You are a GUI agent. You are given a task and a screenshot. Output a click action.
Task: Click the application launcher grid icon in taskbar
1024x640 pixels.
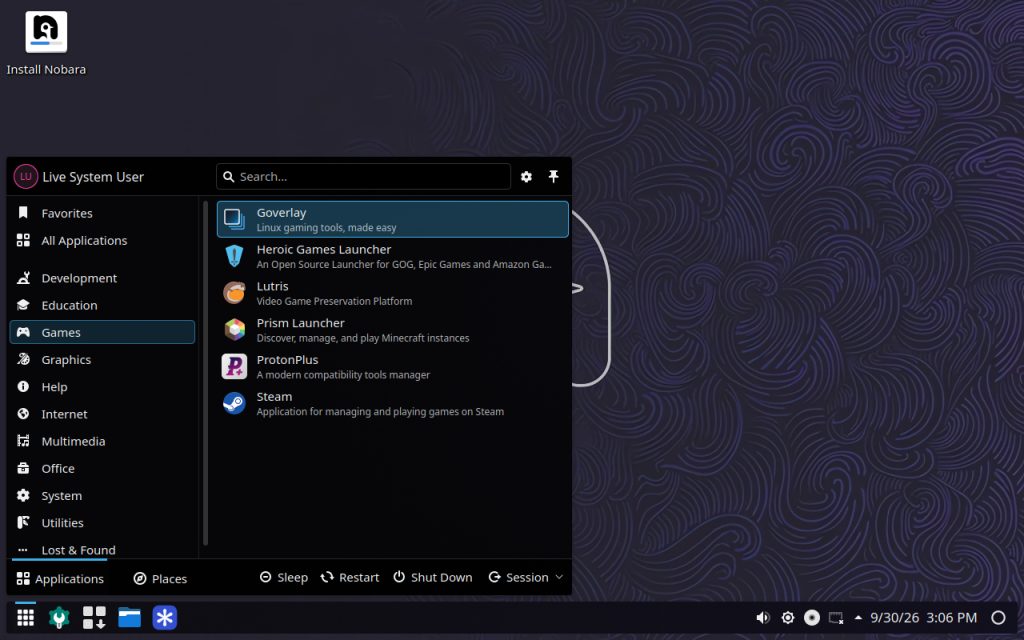(25, 617)
